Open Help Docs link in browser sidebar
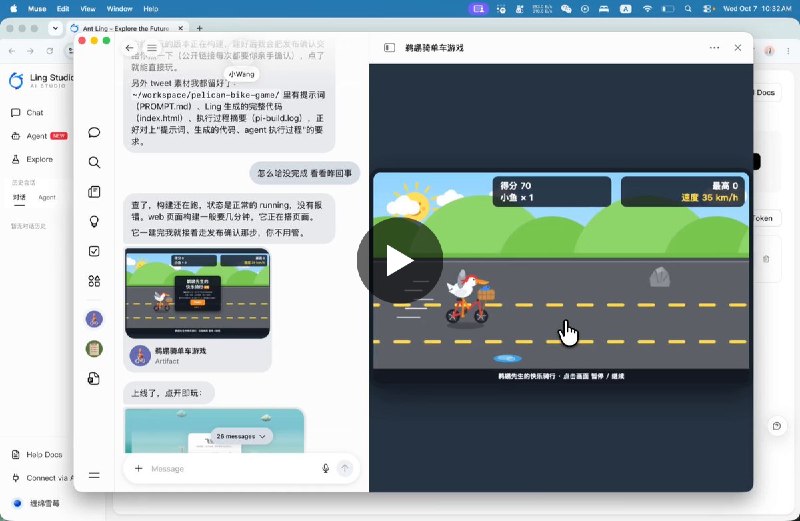 click(x=37, y=455)
